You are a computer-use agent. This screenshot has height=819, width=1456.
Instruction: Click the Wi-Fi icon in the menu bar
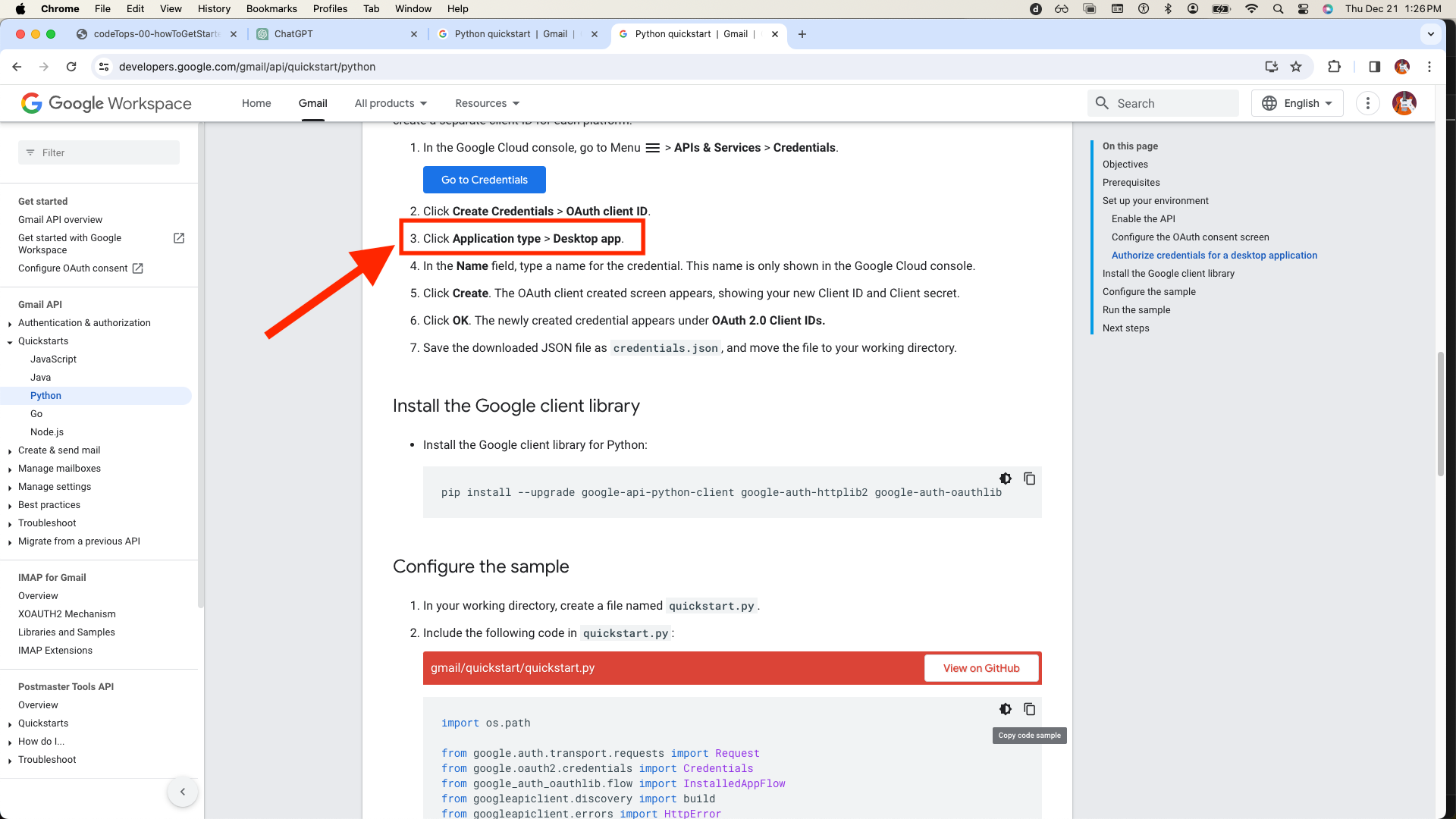click(x=1251, y=9)
